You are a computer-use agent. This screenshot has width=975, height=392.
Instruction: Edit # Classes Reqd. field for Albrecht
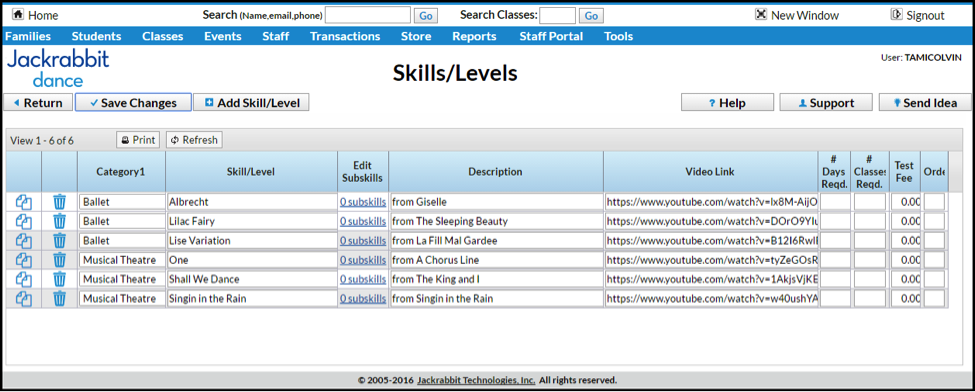(x=870, y=202)
